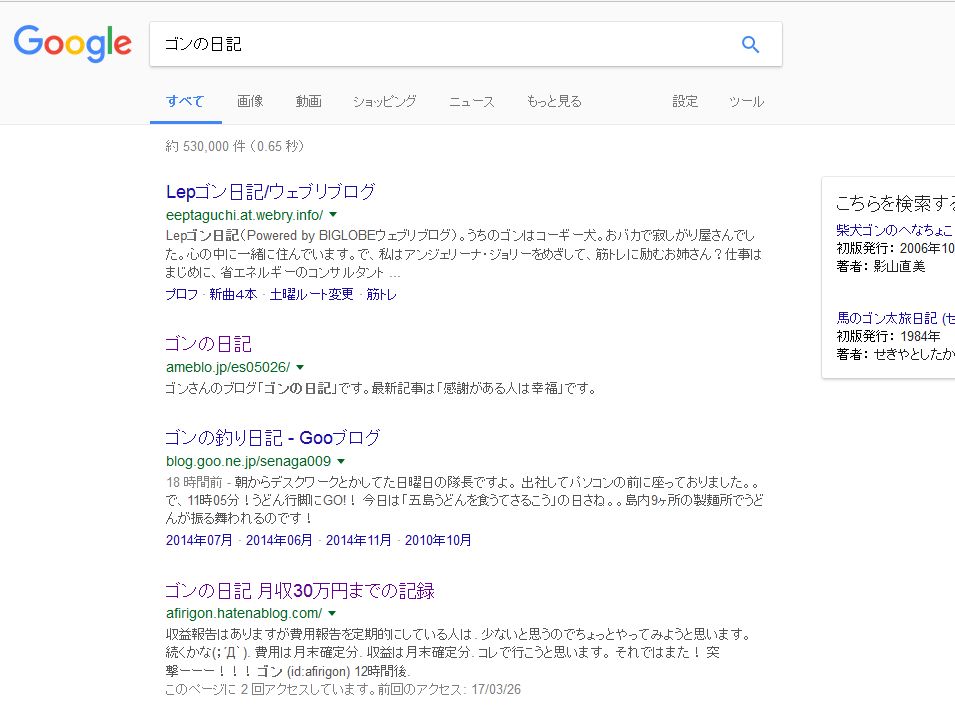Screen dimensions: 955x728
Task: Click the result count 約 530,000 件
Action: (x=205, y=146)
